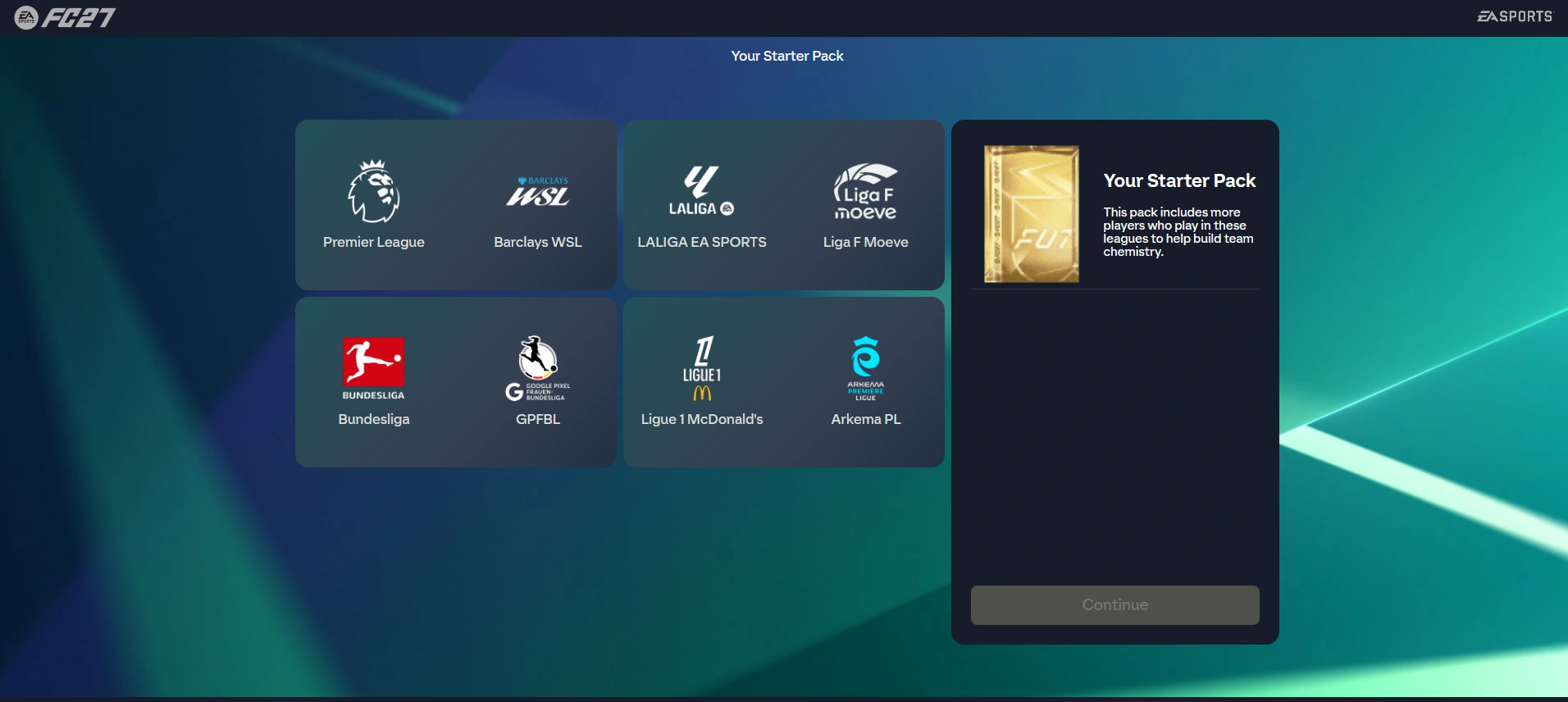Select the Ligue 1 McDonald's logo
Screen dimensions: 1568x702
[702, 368]
